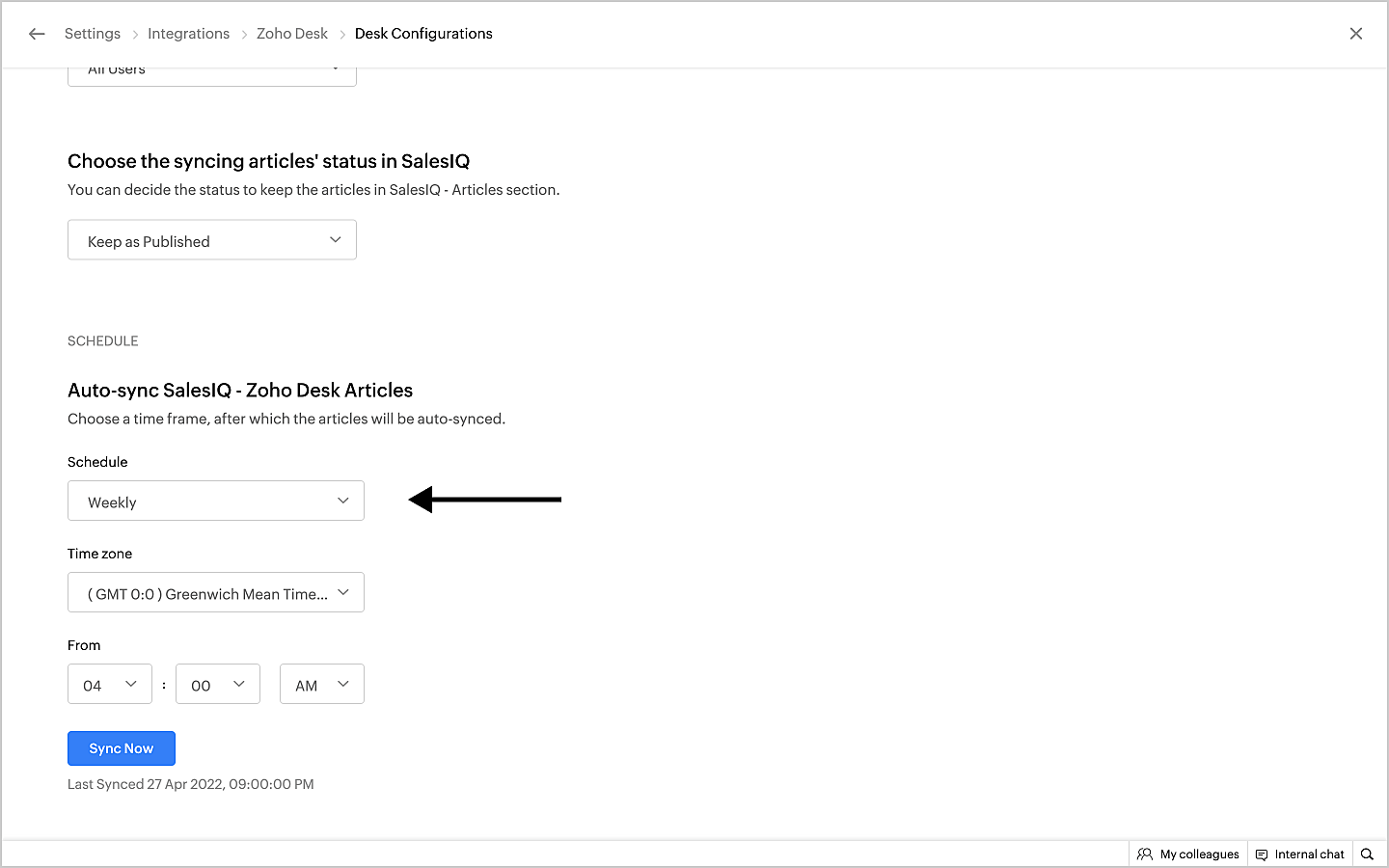
Task: Close the Desk Configurations panel
Action: [x=1356, y=34]
